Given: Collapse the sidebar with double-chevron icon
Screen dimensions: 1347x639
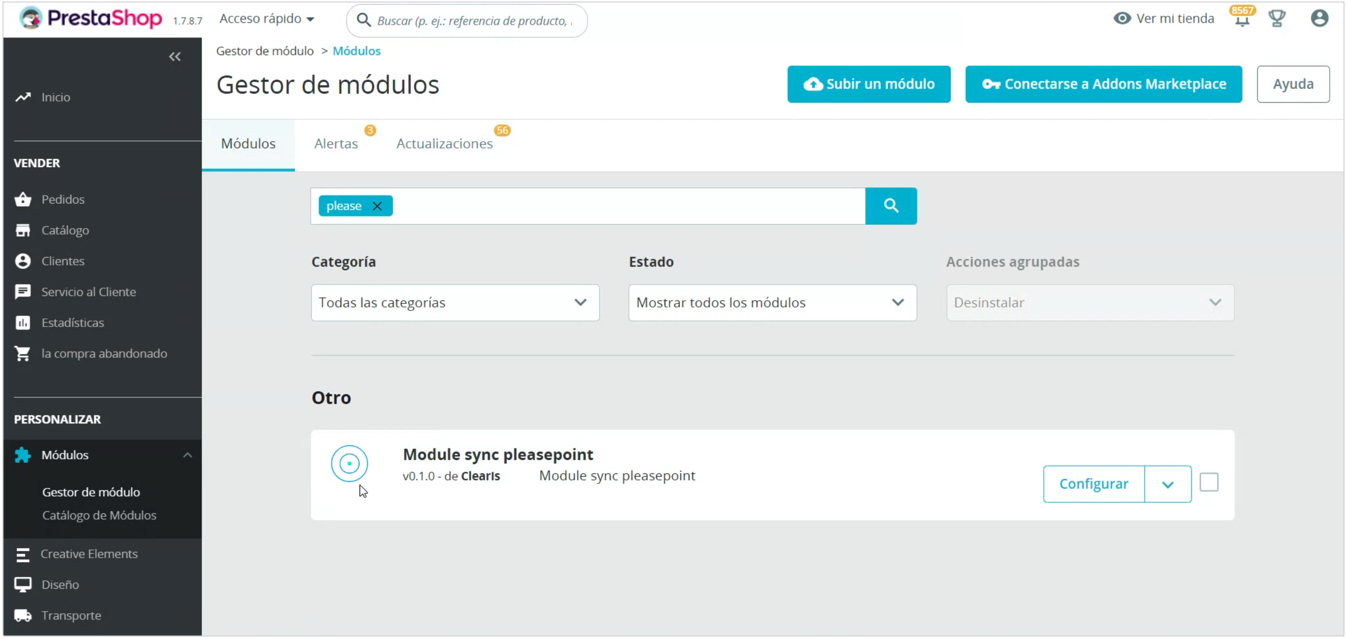Looking at the screenshot, I should [x=175, y=57].
